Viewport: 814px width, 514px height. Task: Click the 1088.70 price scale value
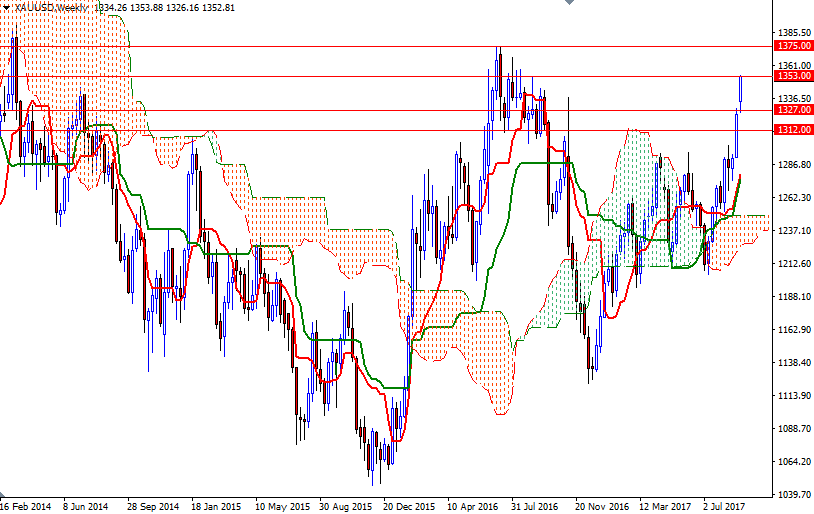(794, 429)
